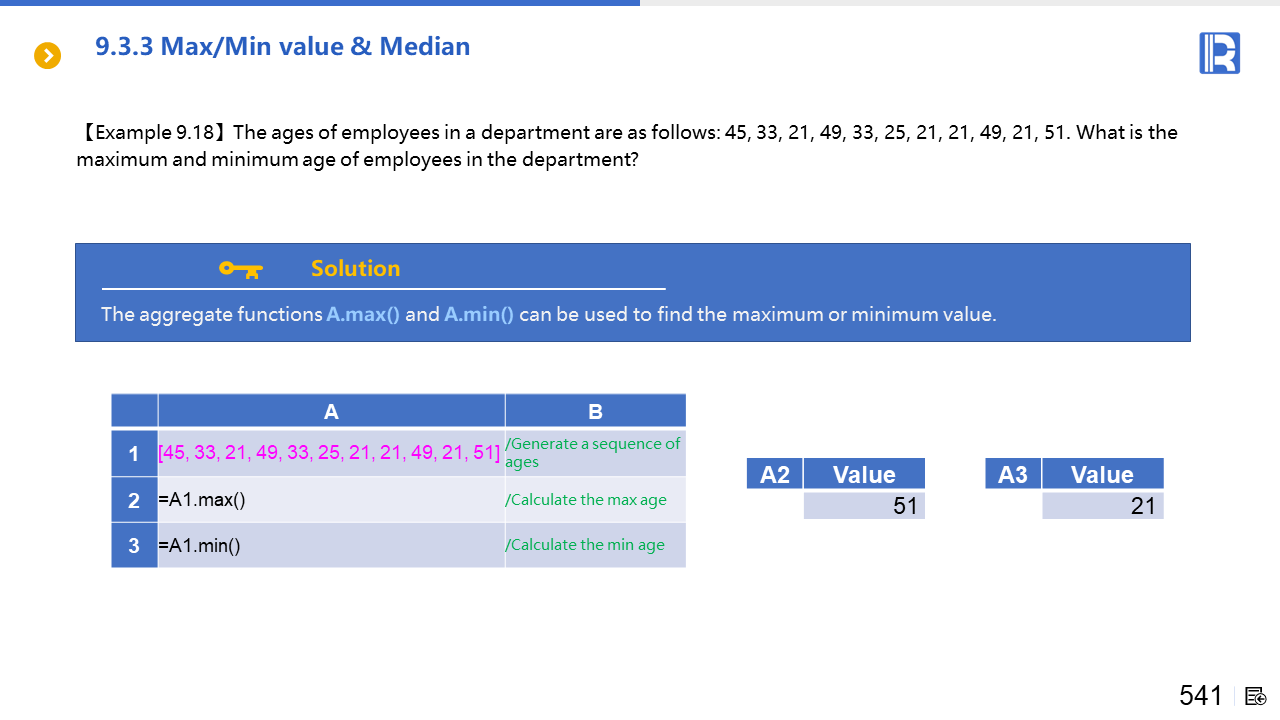Select row 1 header of the code grid
Screen dimensions: 1280x720
(134, 454)
